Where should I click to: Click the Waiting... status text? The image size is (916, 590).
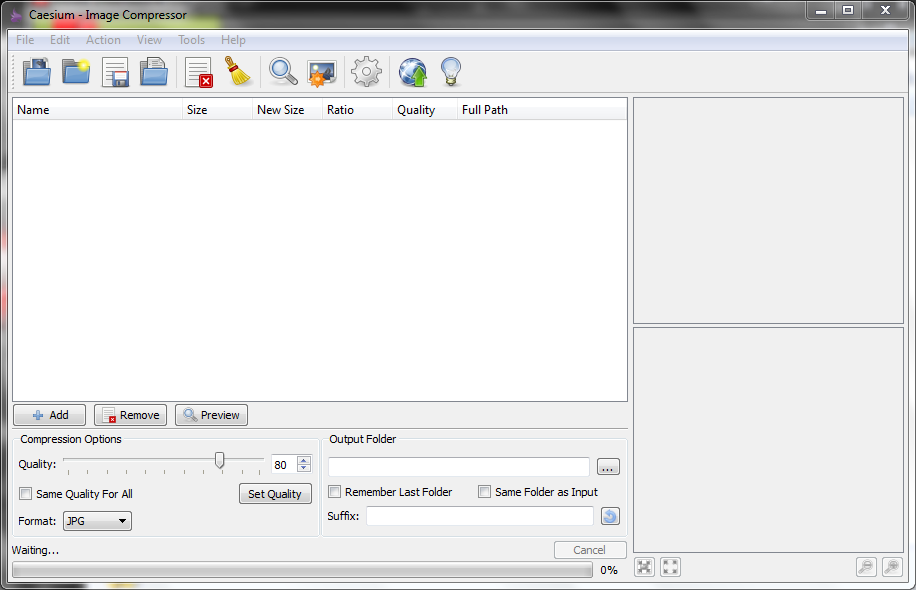[36, 550]
